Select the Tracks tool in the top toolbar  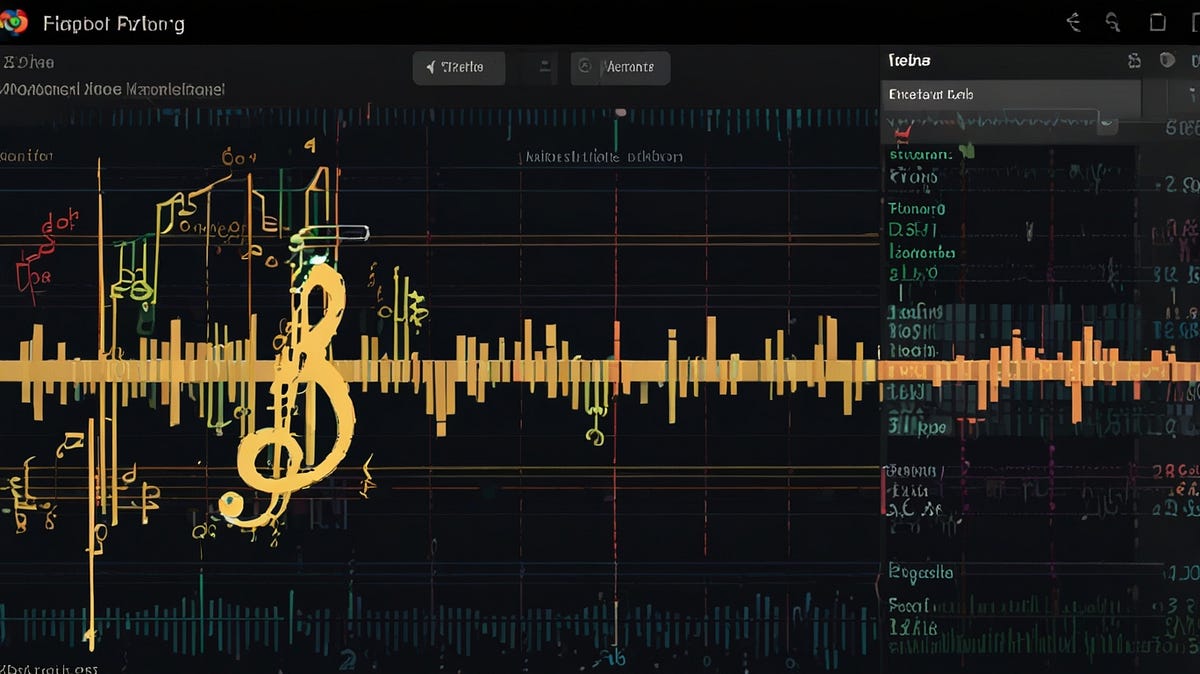point(459,67)
